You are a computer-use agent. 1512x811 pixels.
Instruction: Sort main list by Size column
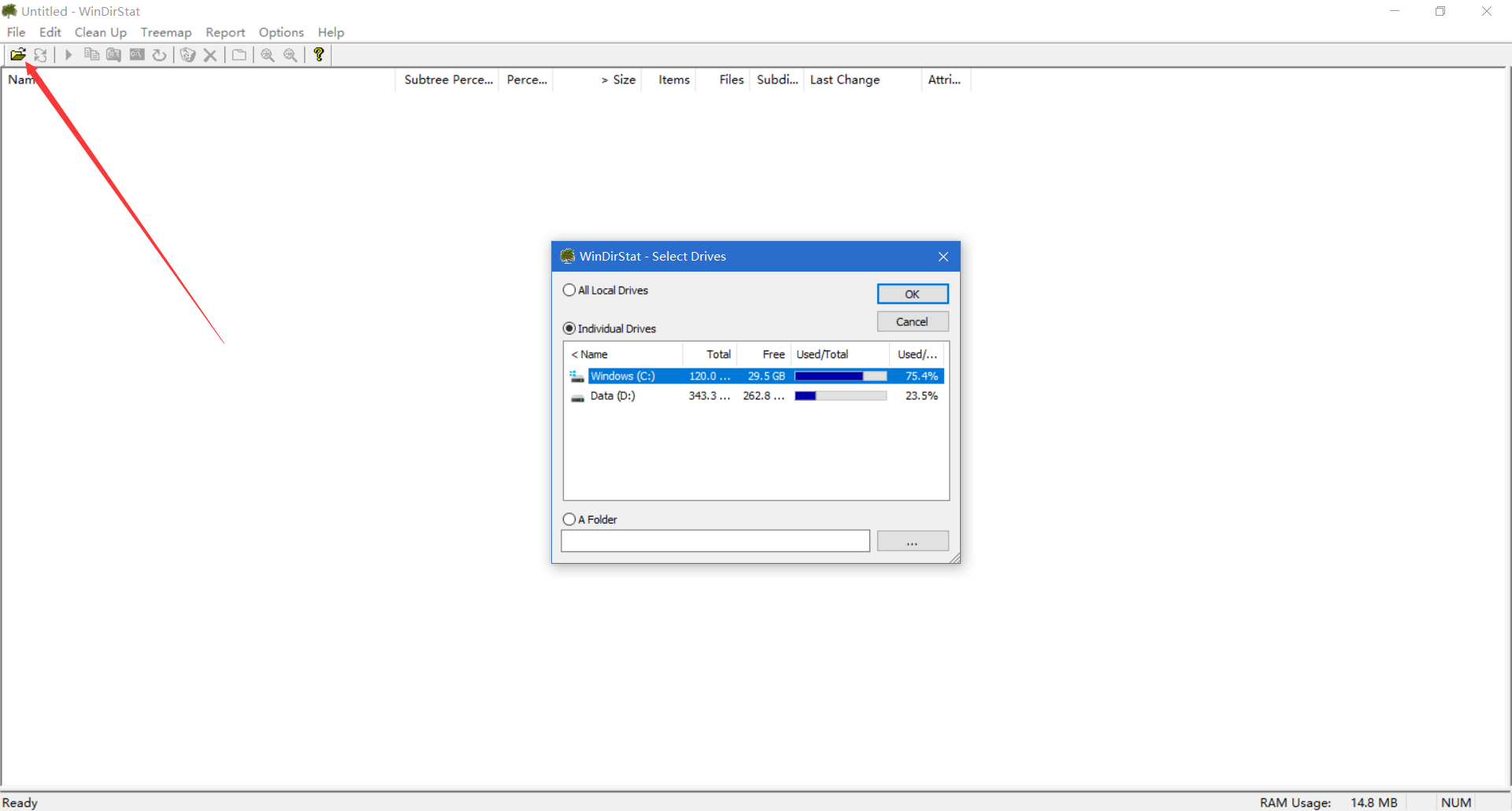[x=598, y=80]
